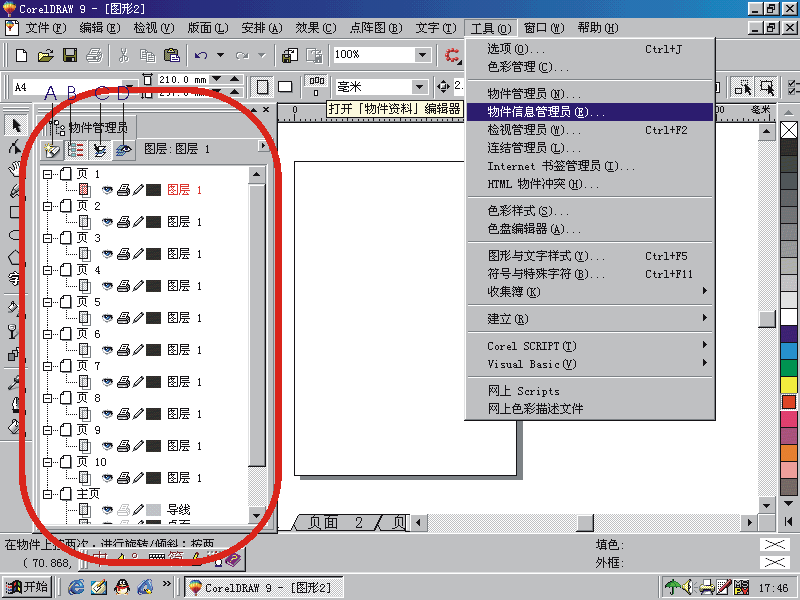800x600 pixels.
Task: Click the Edit Across Layers icon
Action: pos(100,149)
